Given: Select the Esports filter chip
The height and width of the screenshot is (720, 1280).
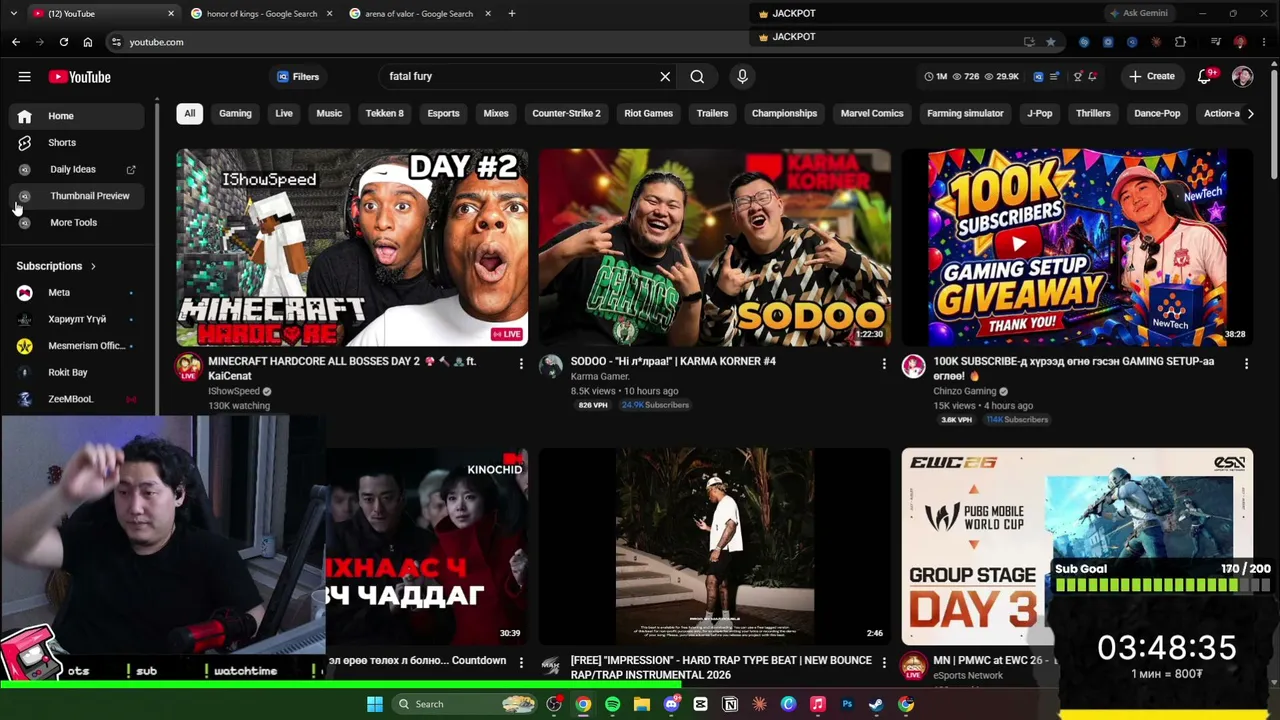Looking at the screenshot, I should 443,113.
